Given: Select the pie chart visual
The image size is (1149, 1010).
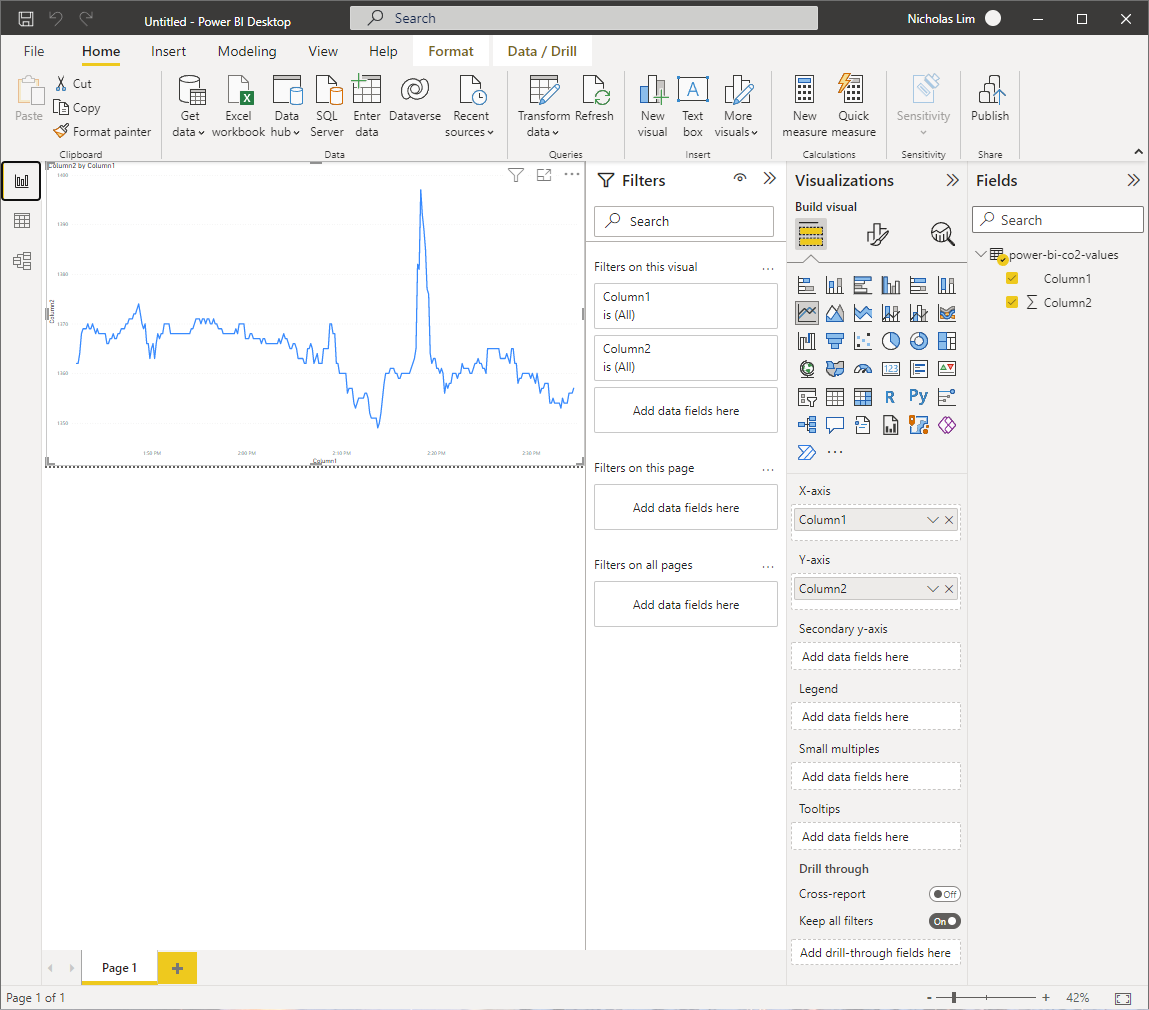Looking at the screenshot, I should pyautogui.click(x=890, y=340).
